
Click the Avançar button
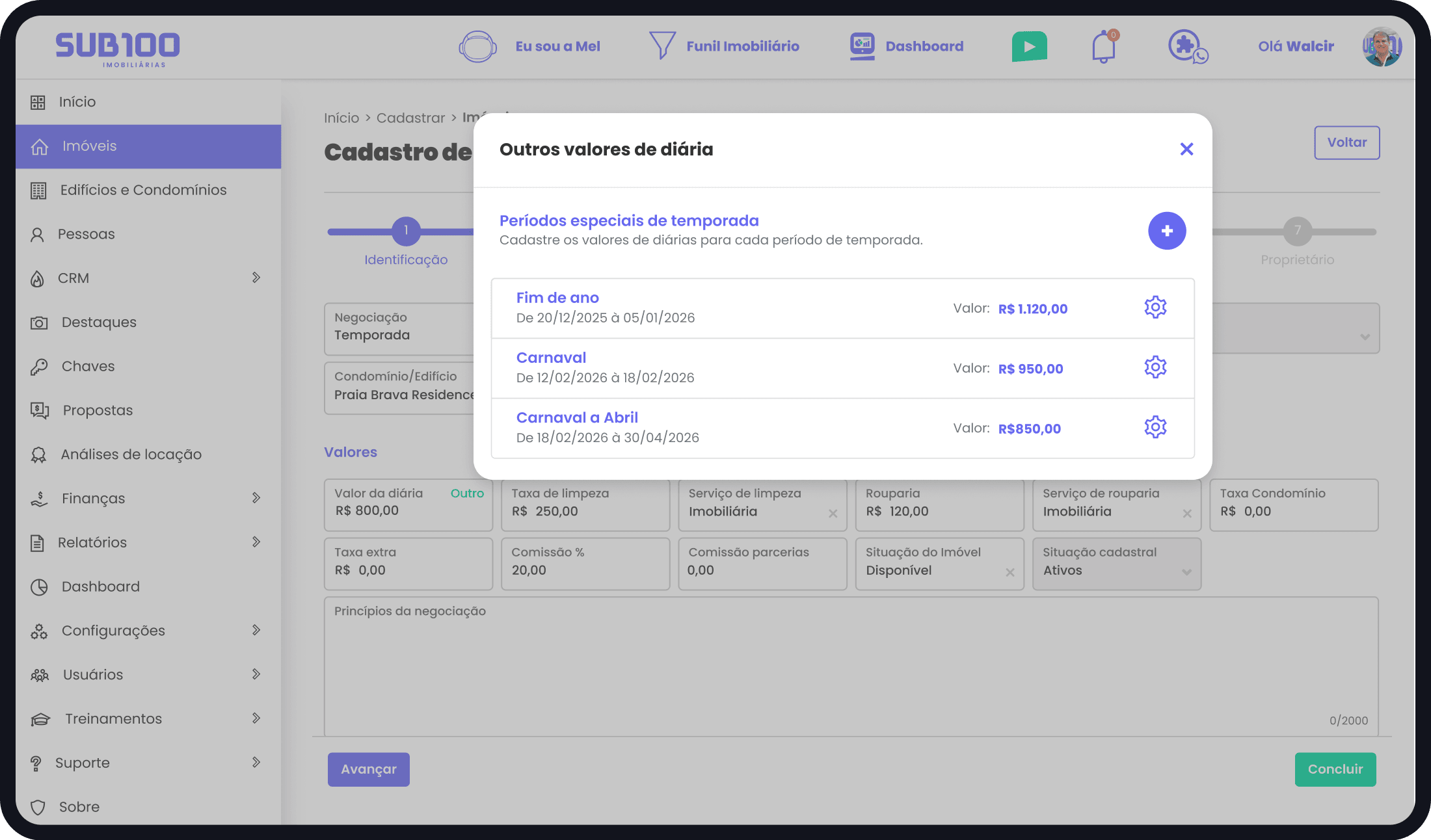368,769
